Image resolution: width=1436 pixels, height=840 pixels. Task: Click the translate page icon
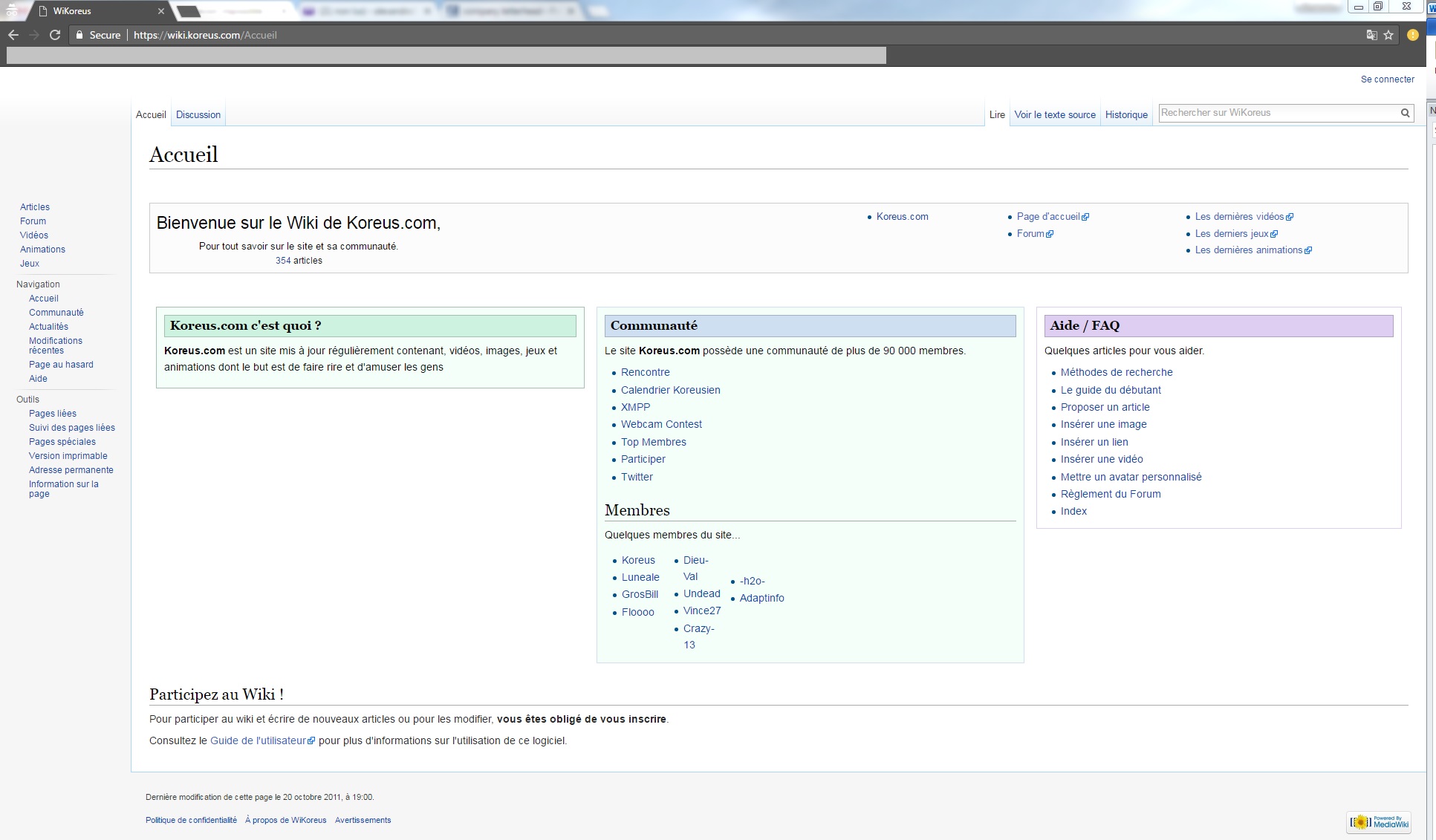coord(1371,35)
